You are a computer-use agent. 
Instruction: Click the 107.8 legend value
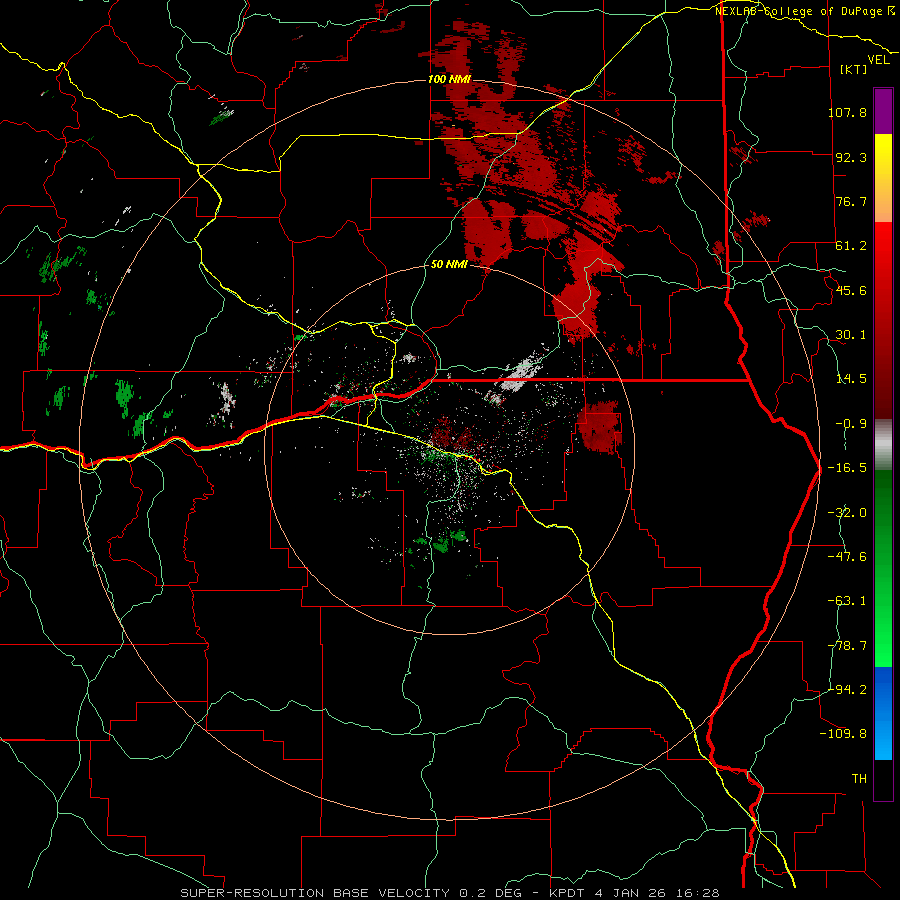pyautogui.click(x=847, y=112)
